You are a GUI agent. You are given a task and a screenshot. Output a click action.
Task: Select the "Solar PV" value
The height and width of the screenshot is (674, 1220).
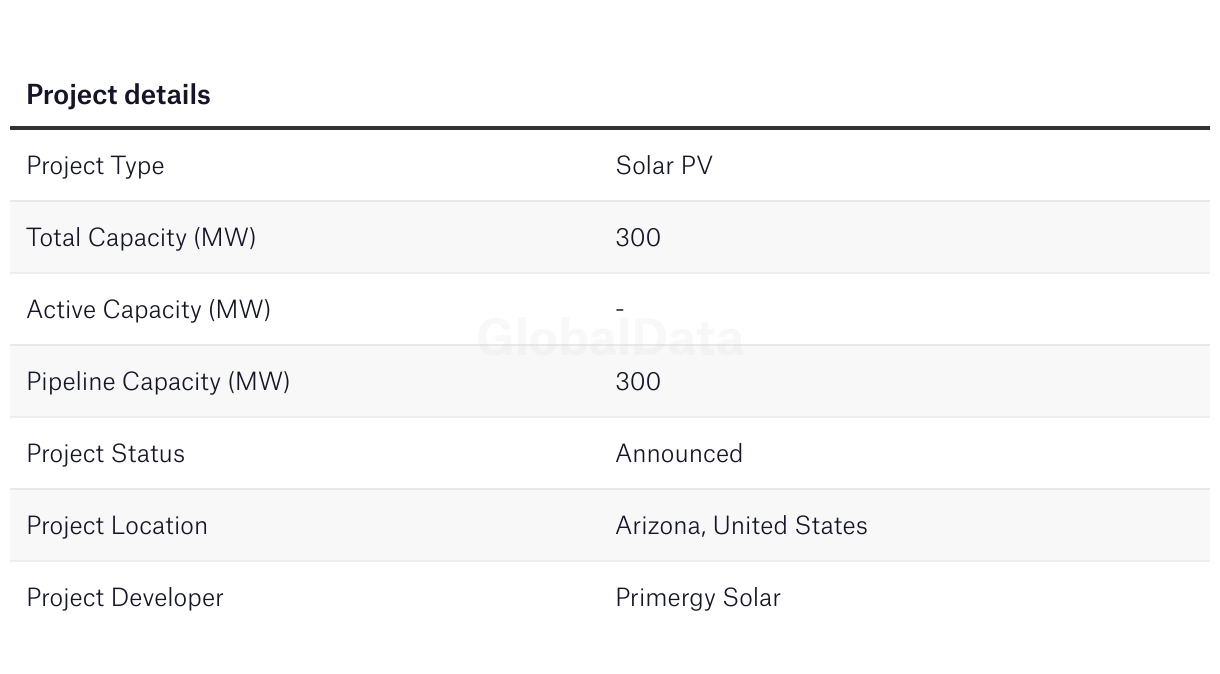[x=664, y=166]
